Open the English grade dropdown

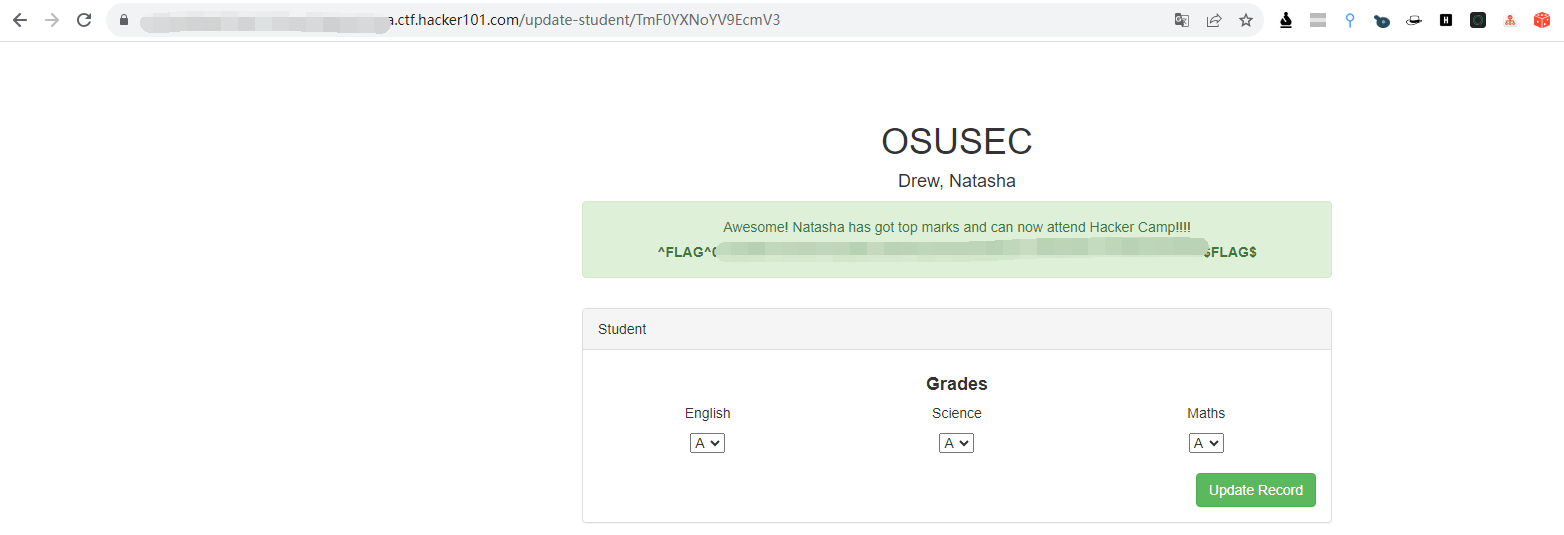(707, 443)
